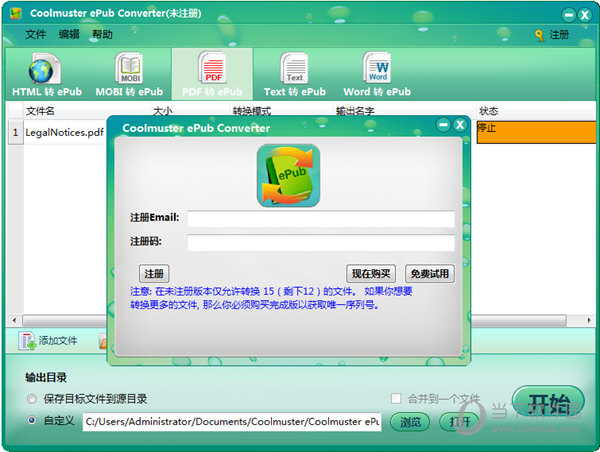This screenshot has height=452, width=600.
Task: Click into the 注册码 input field
Action: click(321, 243)
